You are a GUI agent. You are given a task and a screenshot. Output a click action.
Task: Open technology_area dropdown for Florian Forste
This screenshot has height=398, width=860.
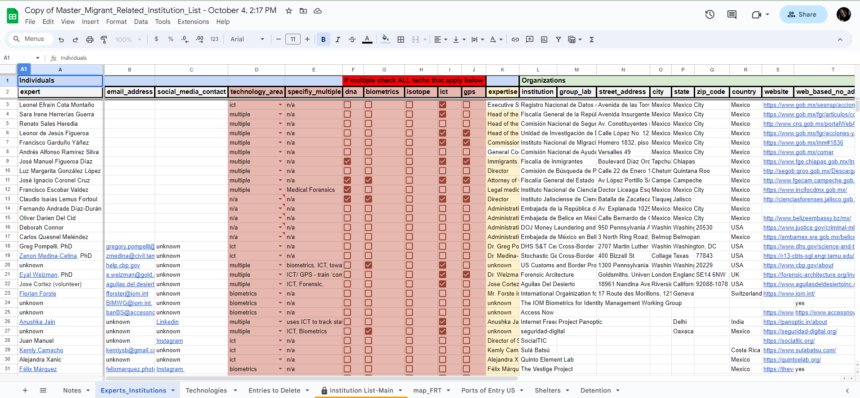click(281, 293)
